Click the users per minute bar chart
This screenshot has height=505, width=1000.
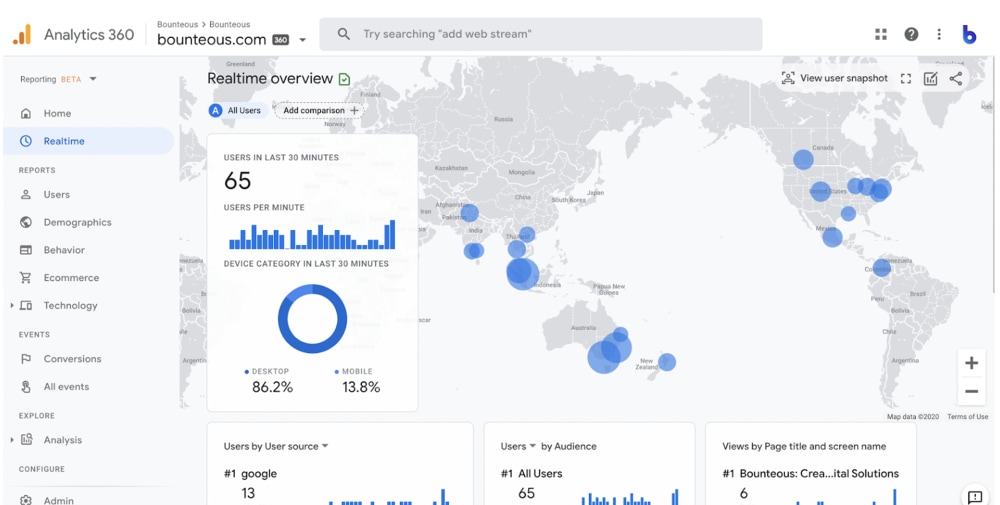[x=312, y=234]
